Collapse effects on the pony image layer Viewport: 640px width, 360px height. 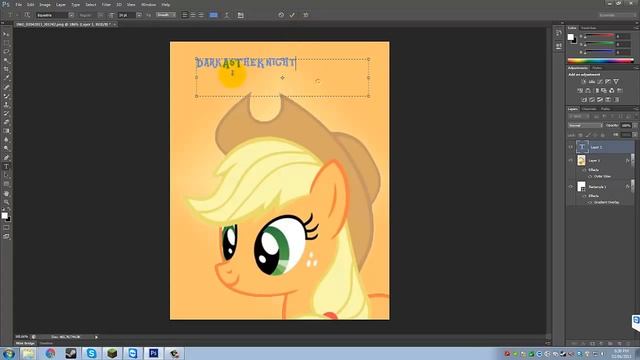click(632, 161)
